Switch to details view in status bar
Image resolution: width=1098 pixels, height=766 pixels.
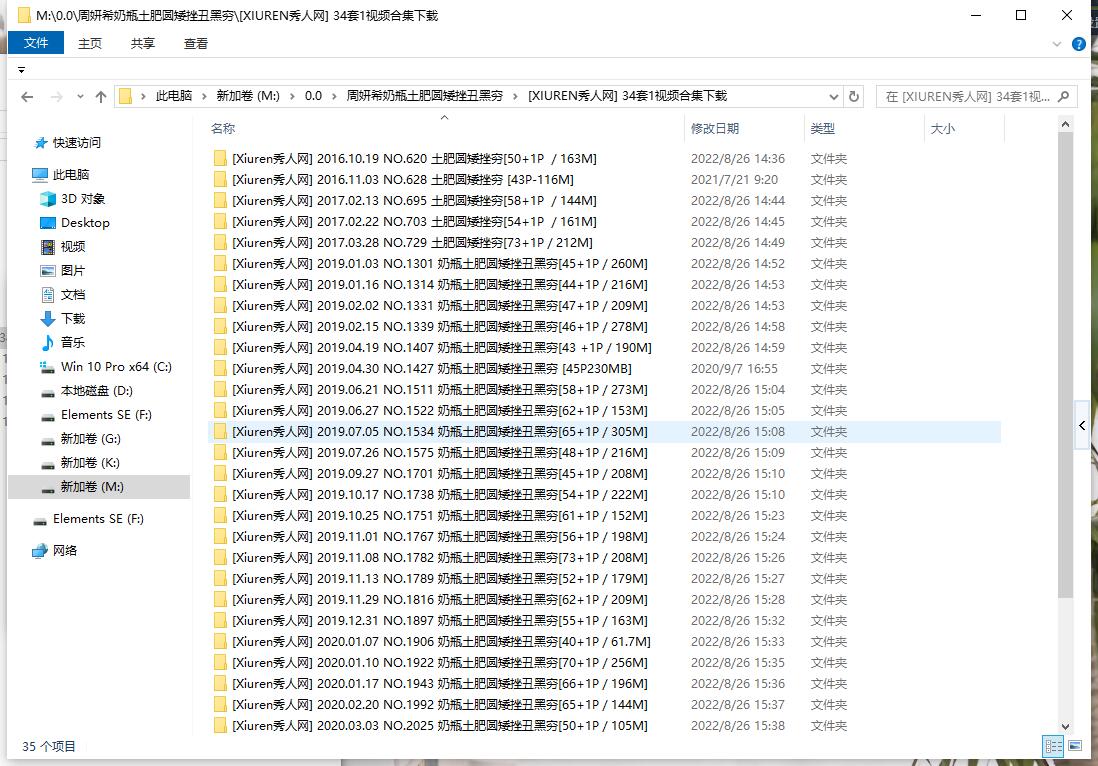tap(1053, 746)
